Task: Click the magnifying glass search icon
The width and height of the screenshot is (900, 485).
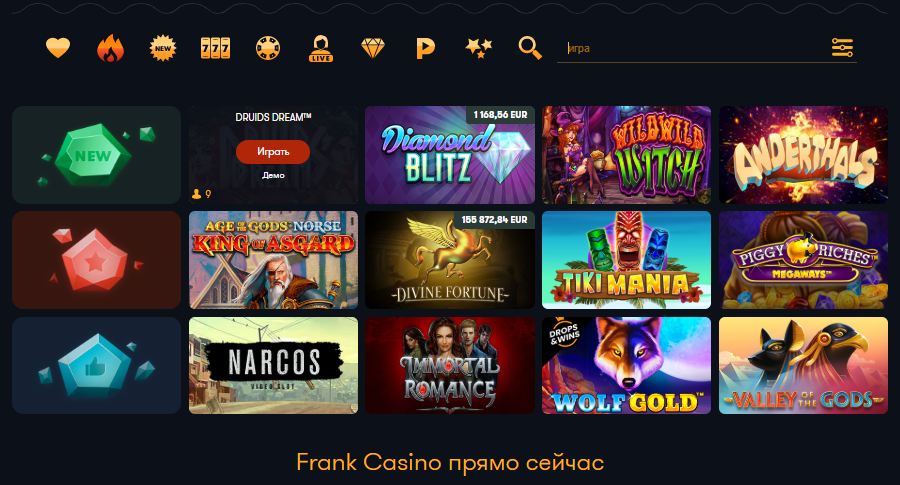Action: pos(530,48)
